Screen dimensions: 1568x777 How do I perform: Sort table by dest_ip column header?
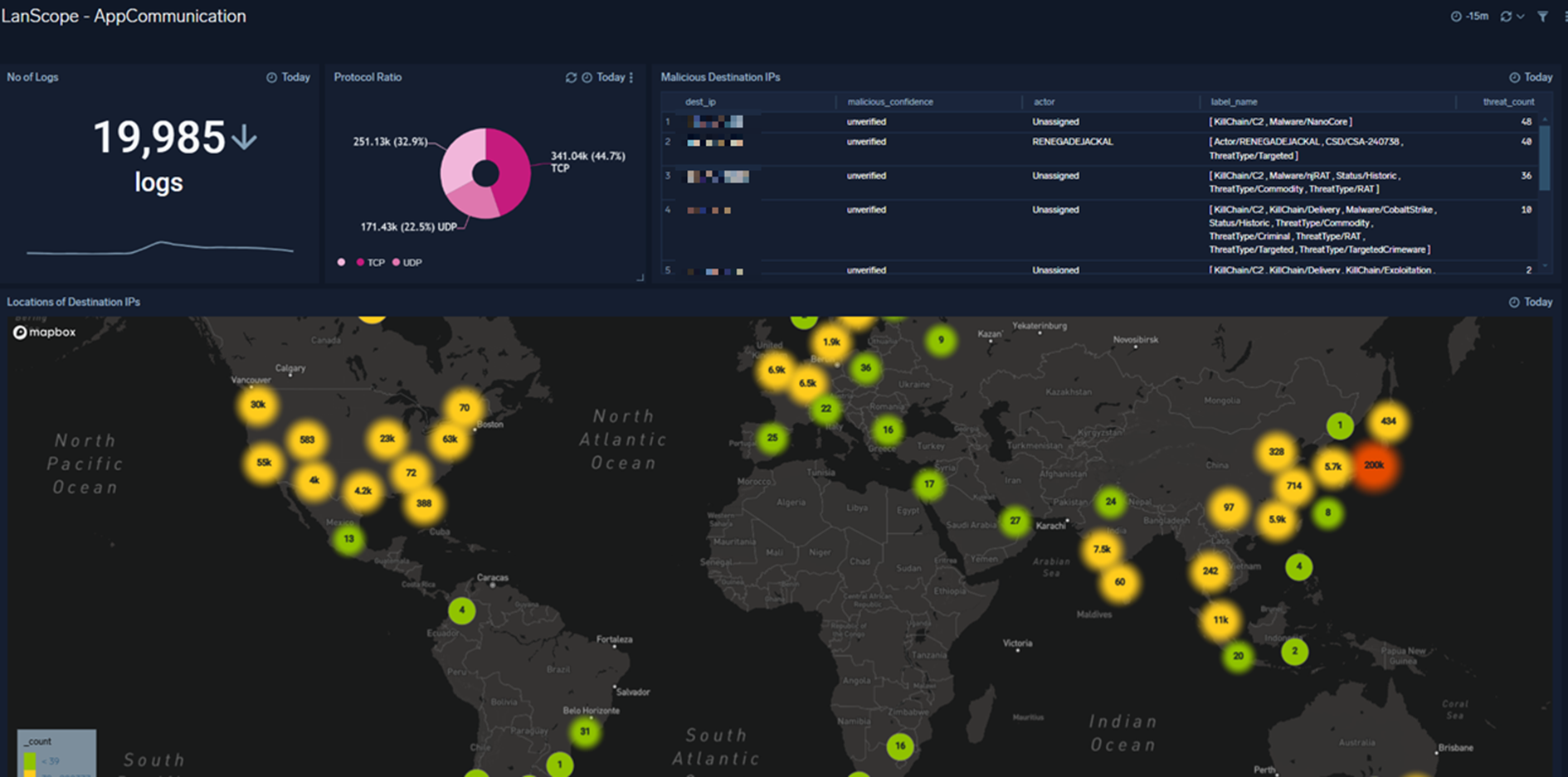pyautogui.click(x=701, y=102)
